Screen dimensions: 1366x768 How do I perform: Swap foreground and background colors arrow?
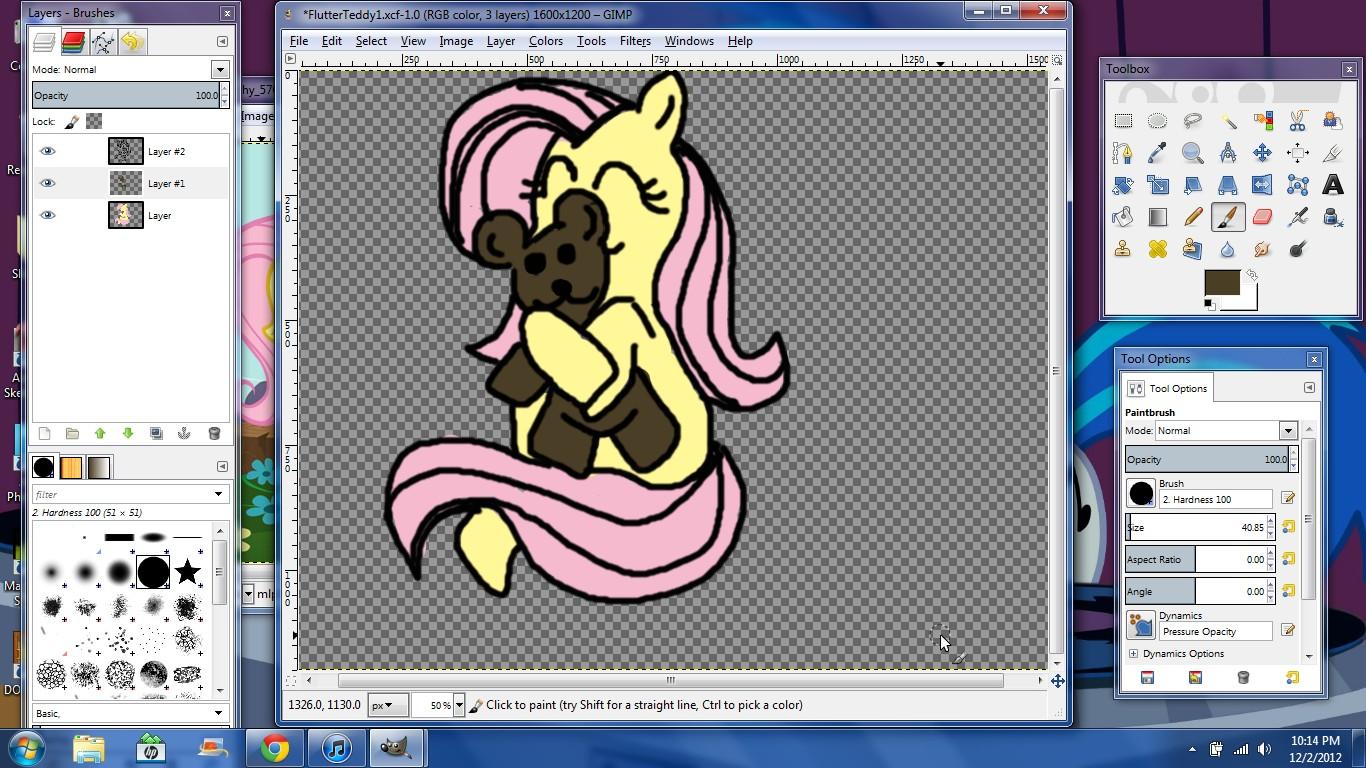pyautogui.click(x=1251, y=275)
